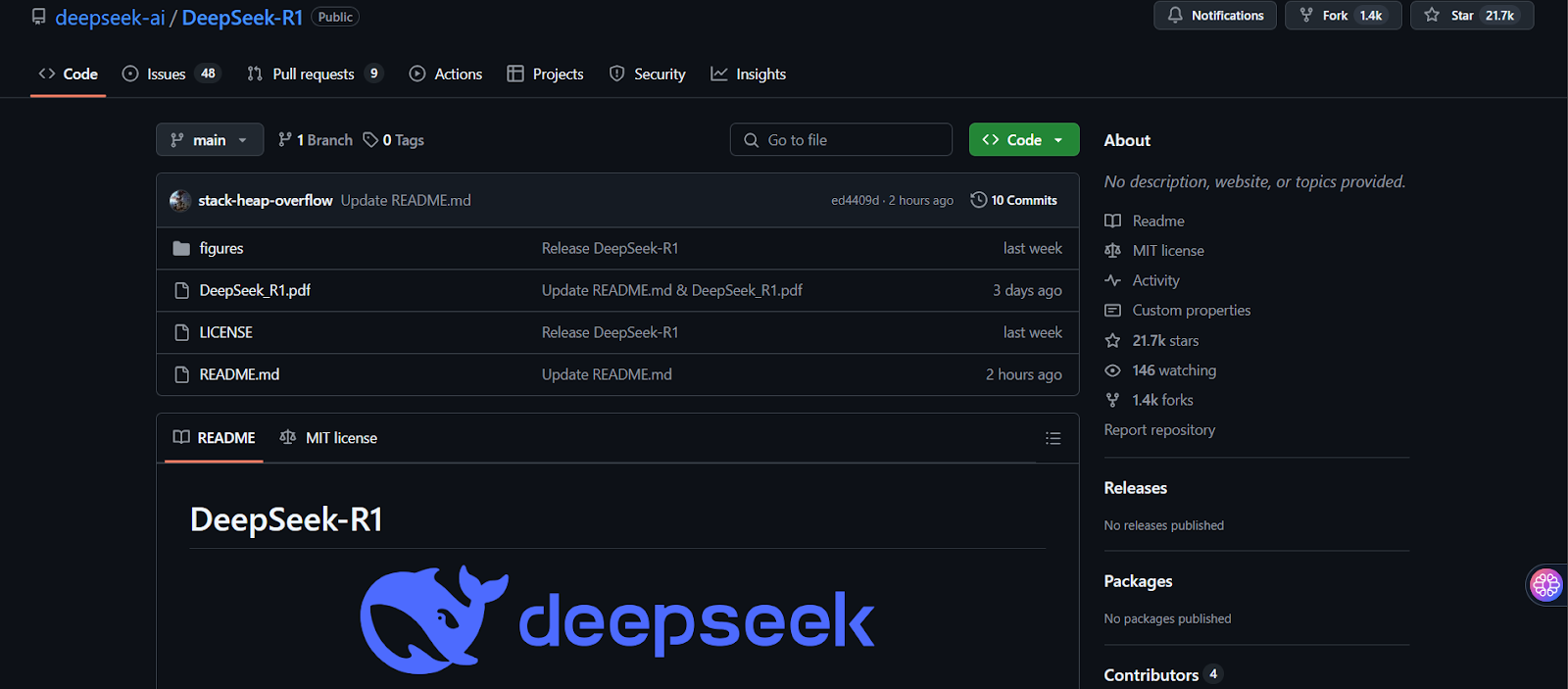Click the scale icon beside MIT license in About
Viewport: 1568px width, 689px height.
coord(1112,251)
